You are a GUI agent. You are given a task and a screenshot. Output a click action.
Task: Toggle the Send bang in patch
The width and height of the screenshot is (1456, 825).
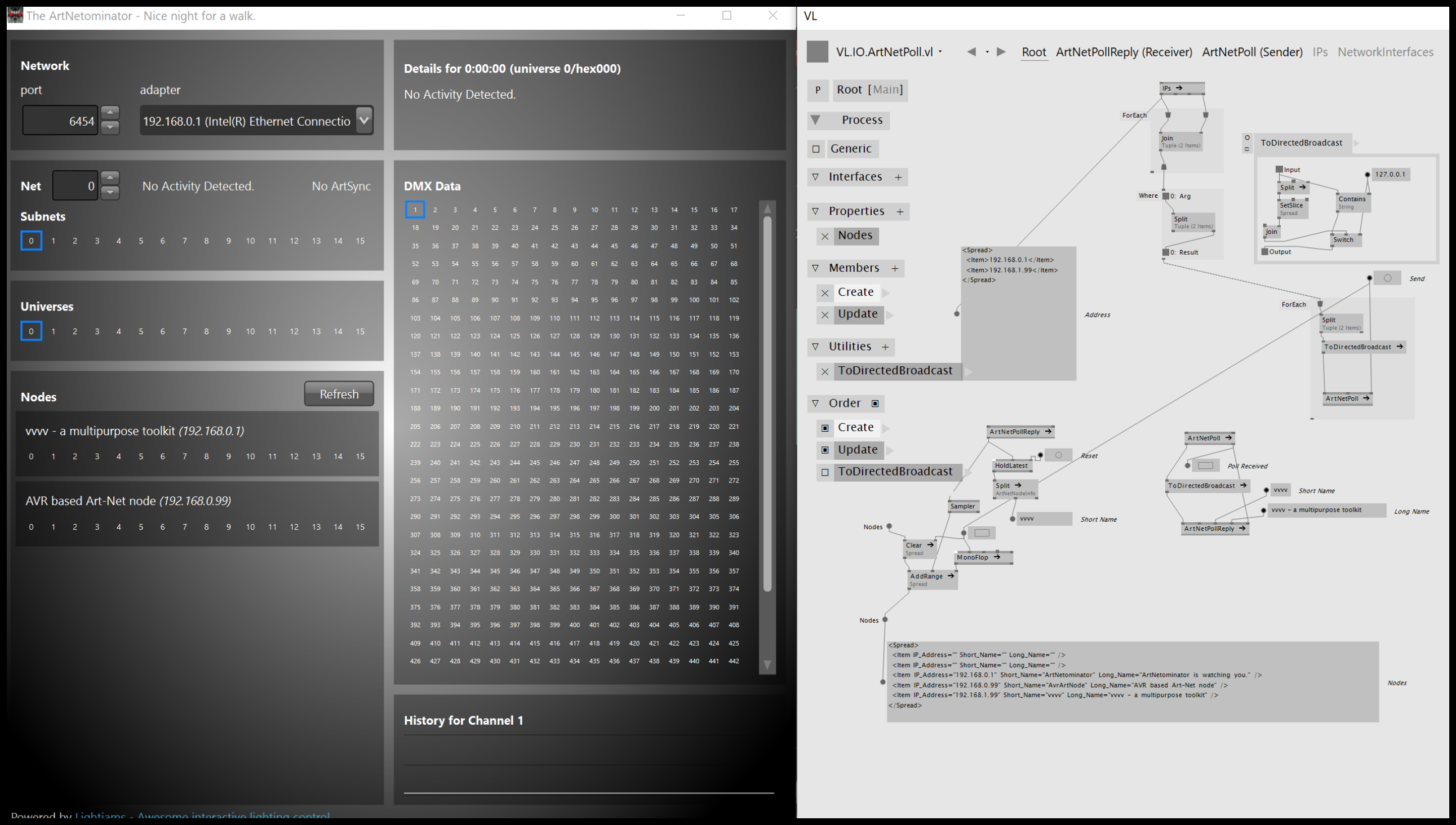click(x=1387, y=278)
